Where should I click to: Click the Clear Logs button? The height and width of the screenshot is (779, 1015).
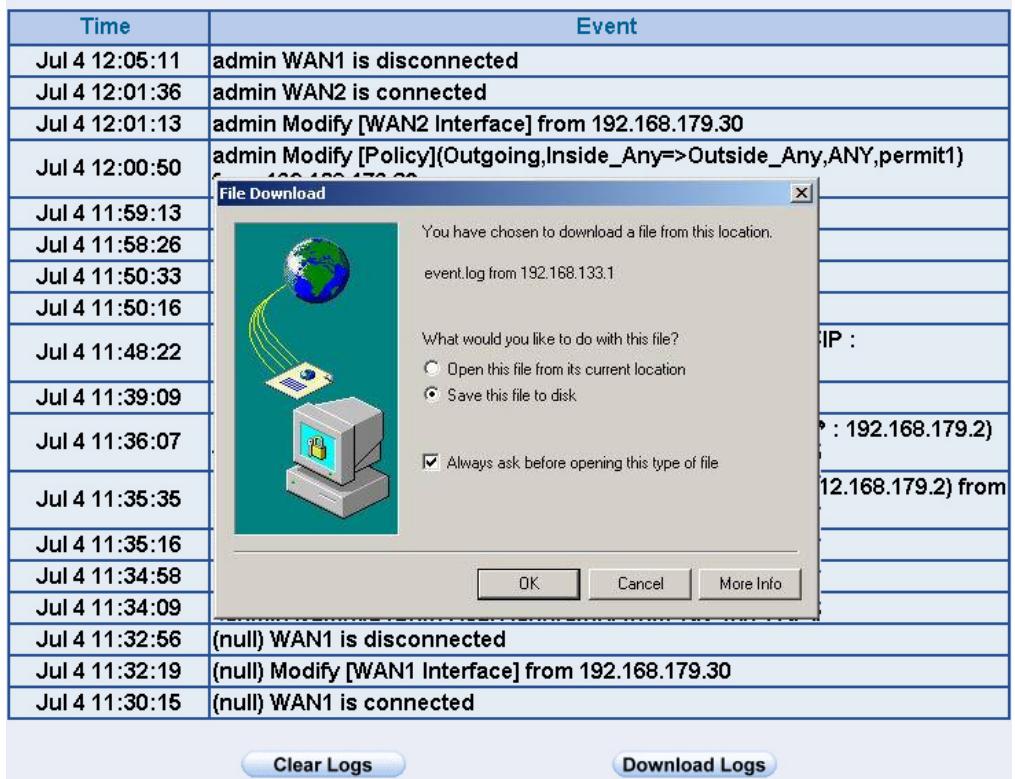coord(323,764)
